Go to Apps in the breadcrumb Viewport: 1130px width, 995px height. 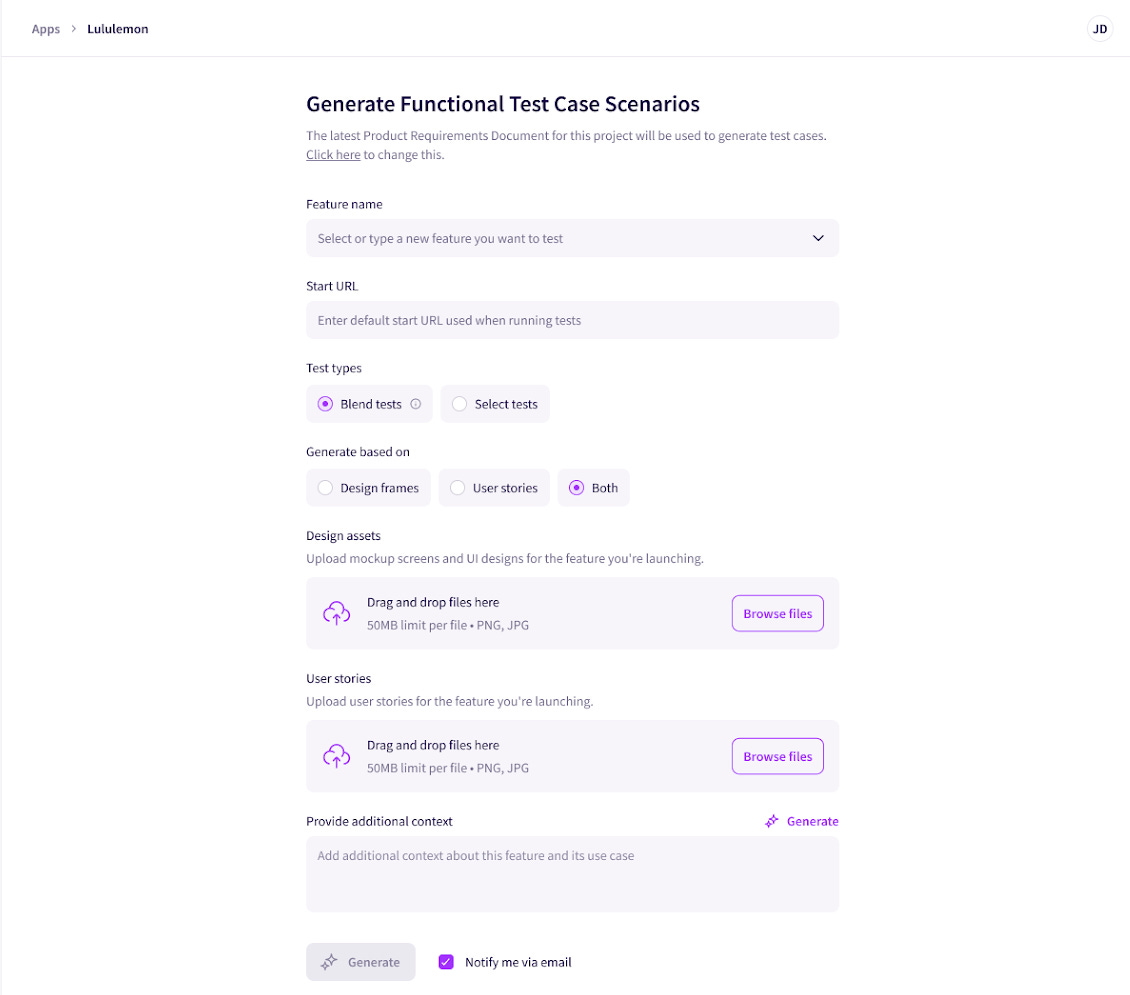tap(46, 29)
